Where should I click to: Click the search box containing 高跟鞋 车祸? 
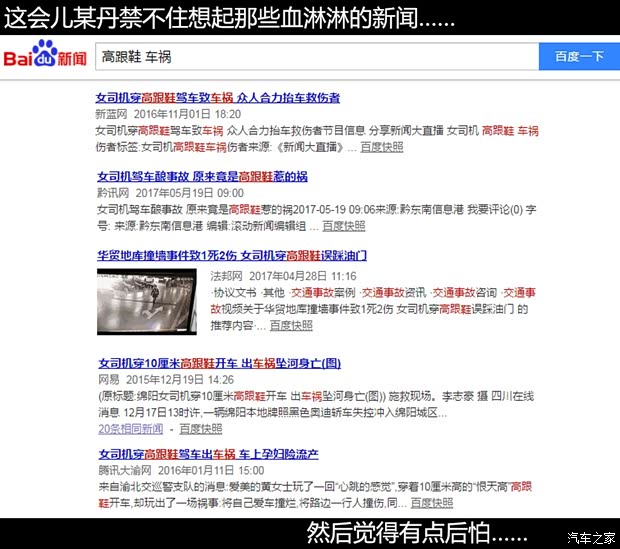(x=317, y=57)
